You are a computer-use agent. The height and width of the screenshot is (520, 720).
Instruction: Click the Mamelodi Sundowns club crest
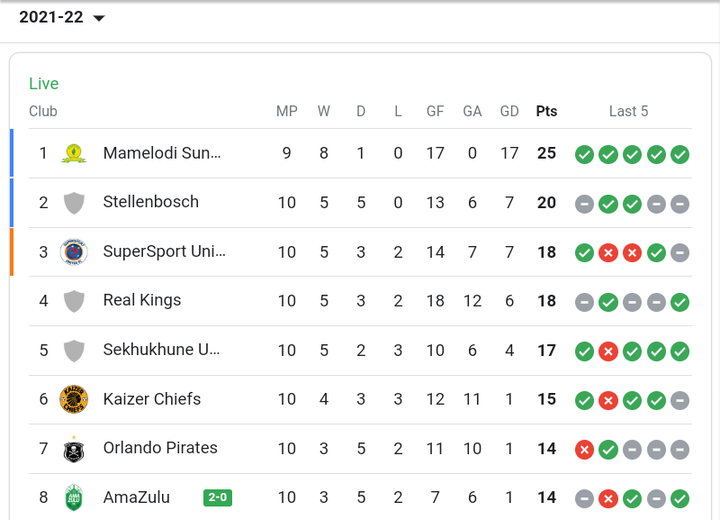click(x=74, y=153)
